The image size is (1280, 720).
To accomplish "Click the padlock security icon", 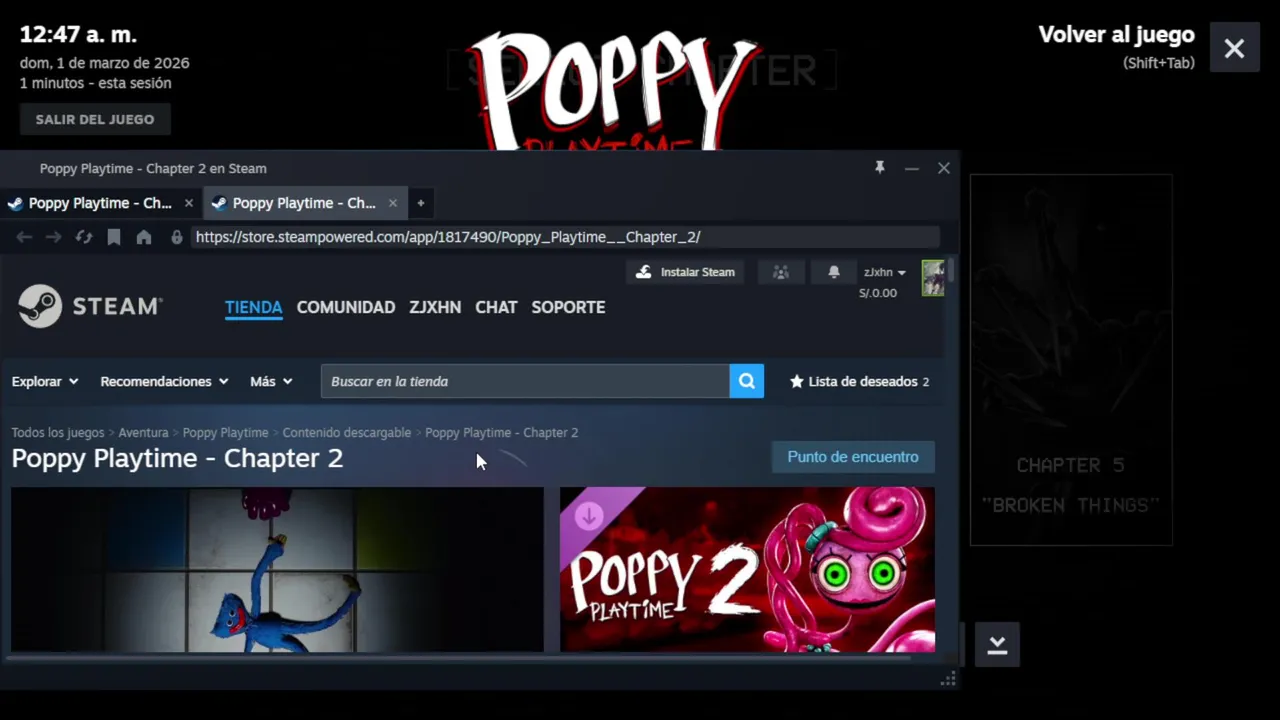I will tap(177, 237).
